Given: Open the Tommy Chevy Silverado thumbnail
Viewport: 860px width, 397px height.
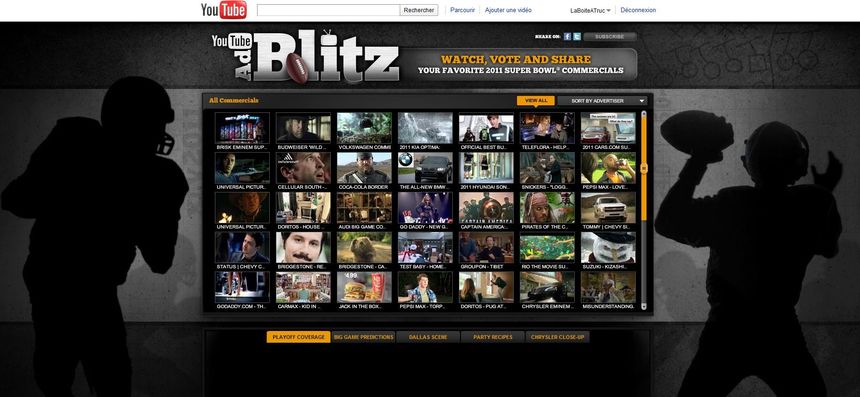Looking at the screenshot, I should point(608,207).
